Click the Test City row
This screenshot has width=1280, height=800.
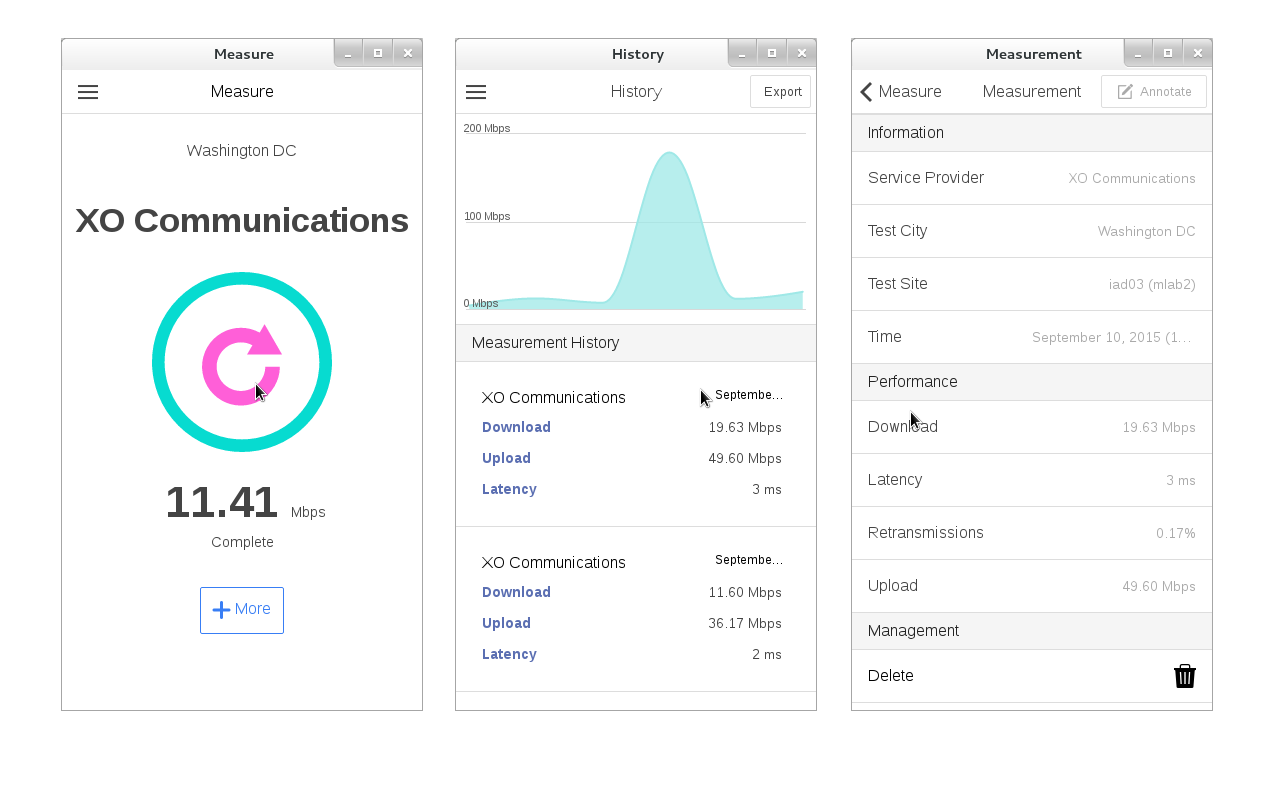1032,231
